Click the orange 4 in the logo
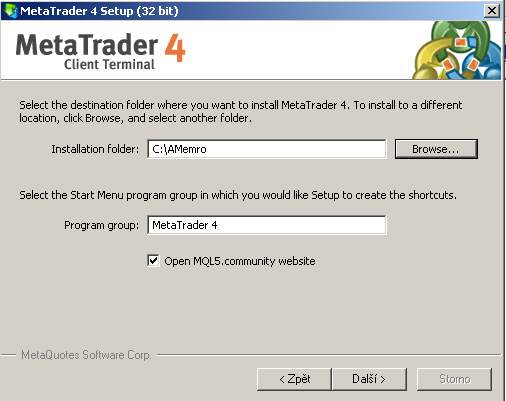The width and height of the screenshot is (506, 401). tap(175, 47)
